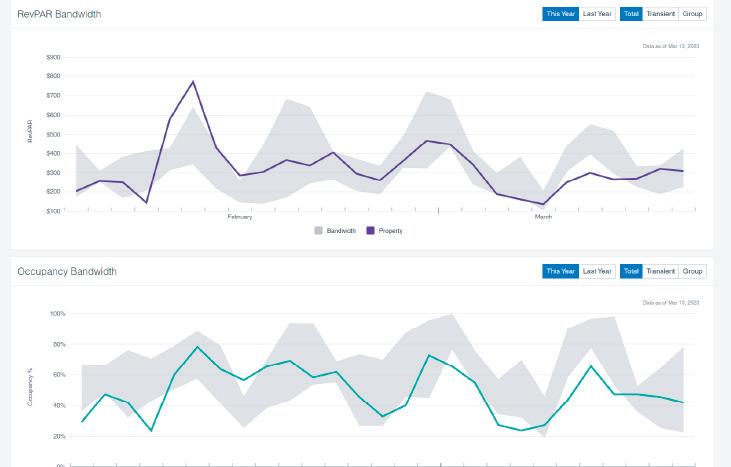Viewport: 731px width, 467px height.
Task: Show Group segment in Occupancy Bandwidth chart
Action: pos(692,271)
